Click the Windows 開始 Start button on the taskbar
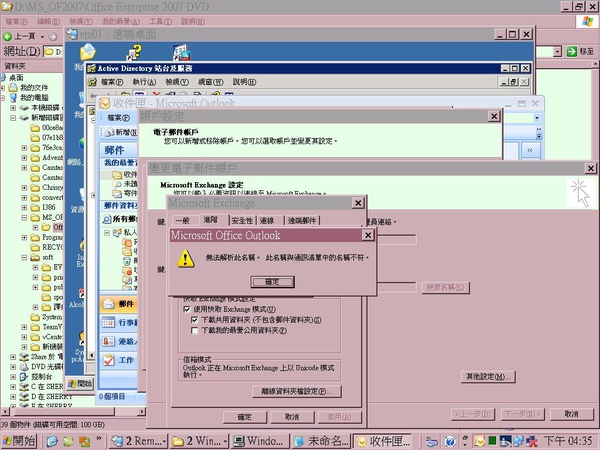 pyautogui.click(x=19, y=441)
